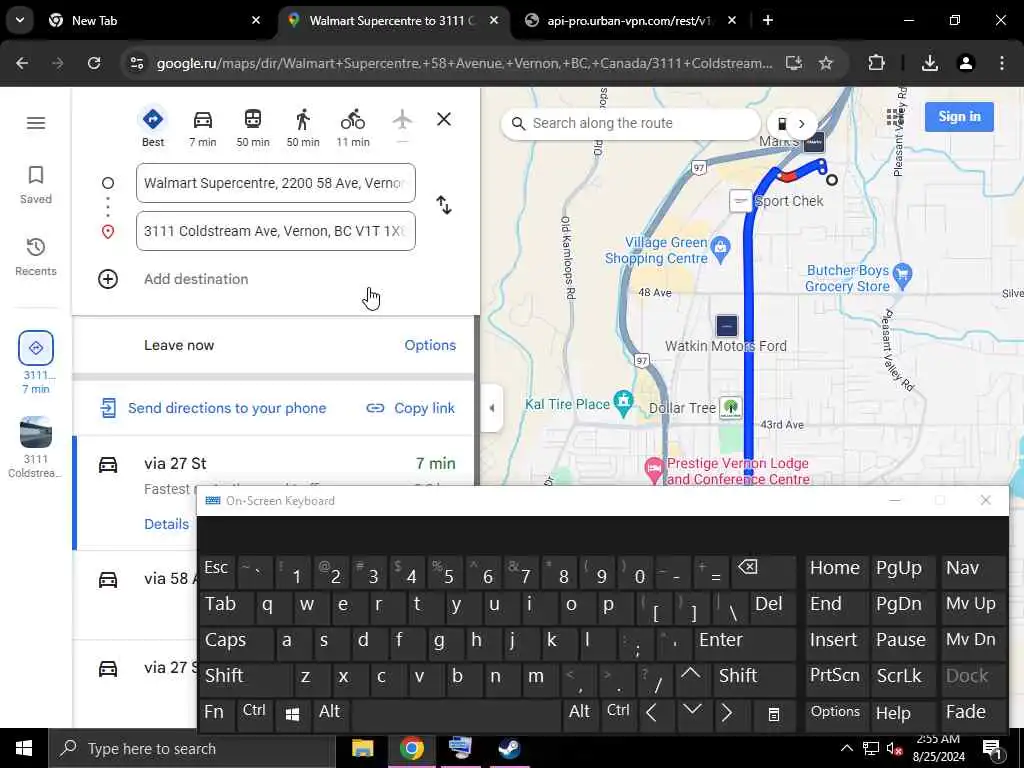Image resolution: width=1024 pixels, height=768 pixels.
Task: Click taskbar Type here to search box
Action: 192,748
